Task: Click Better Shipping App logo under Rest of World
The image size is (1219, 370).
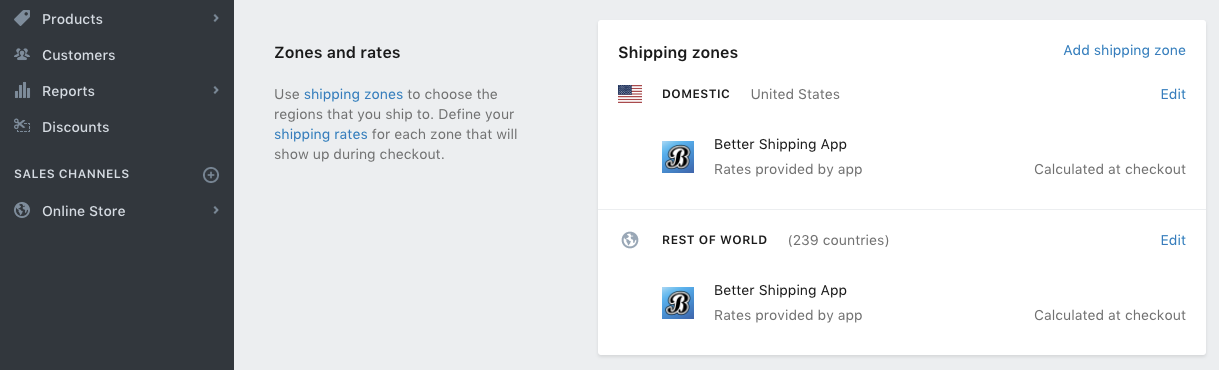Action: click(x=678, y=303)
